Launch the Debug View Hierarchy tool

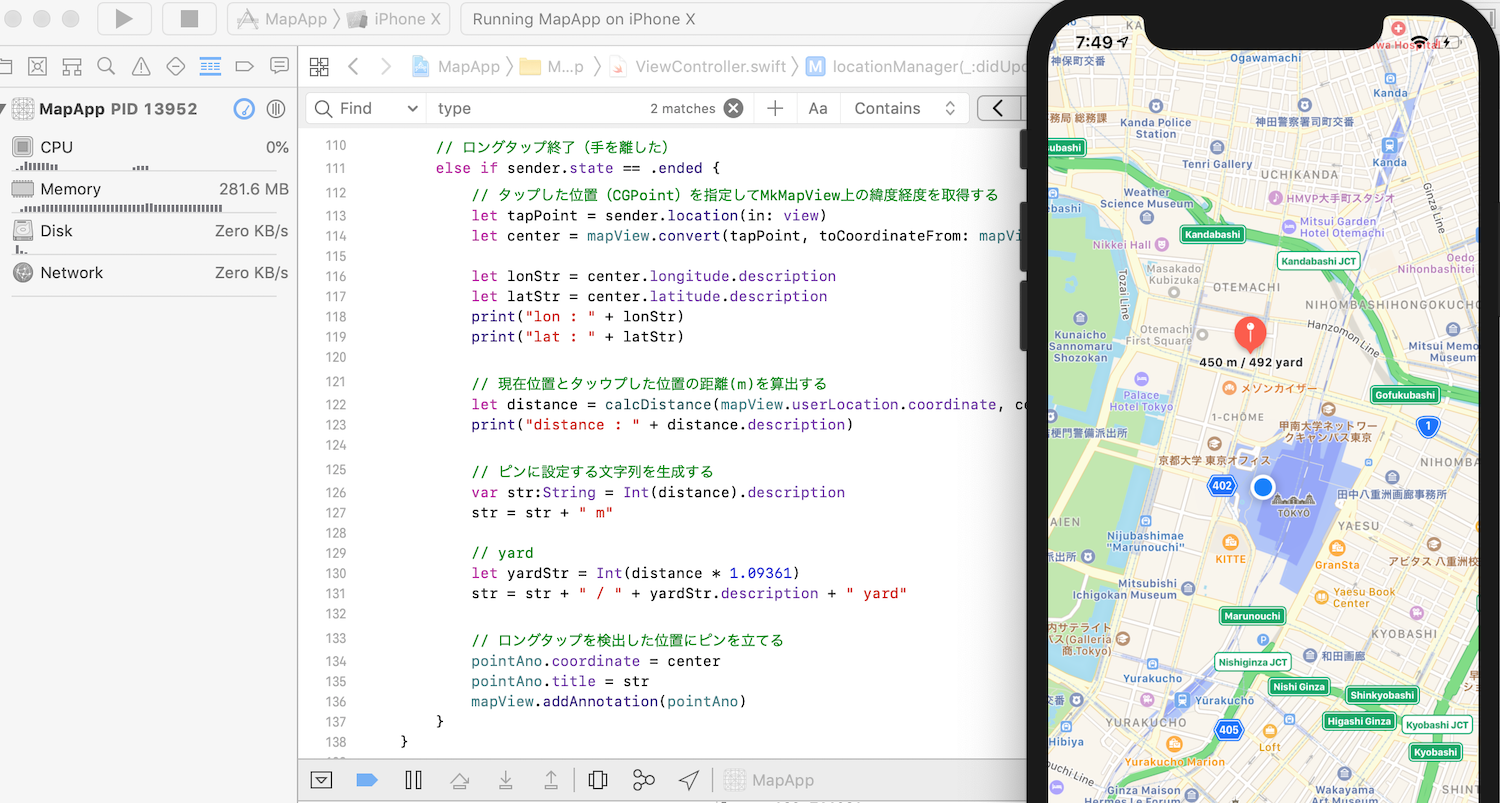point(597,780)
